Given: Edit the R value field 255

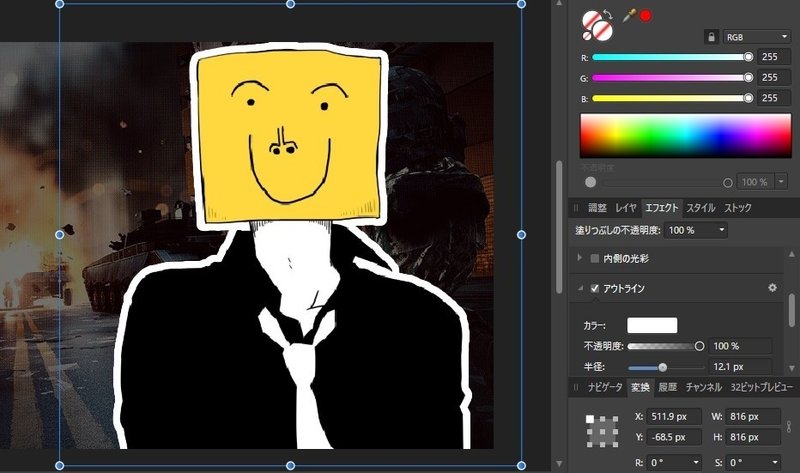Looking at the screenshot, I should coord(774,57).
